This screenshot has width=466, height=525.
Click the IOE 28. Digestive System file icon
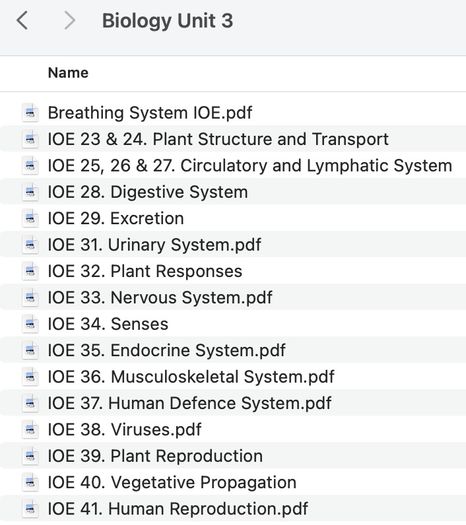point(30,192)
